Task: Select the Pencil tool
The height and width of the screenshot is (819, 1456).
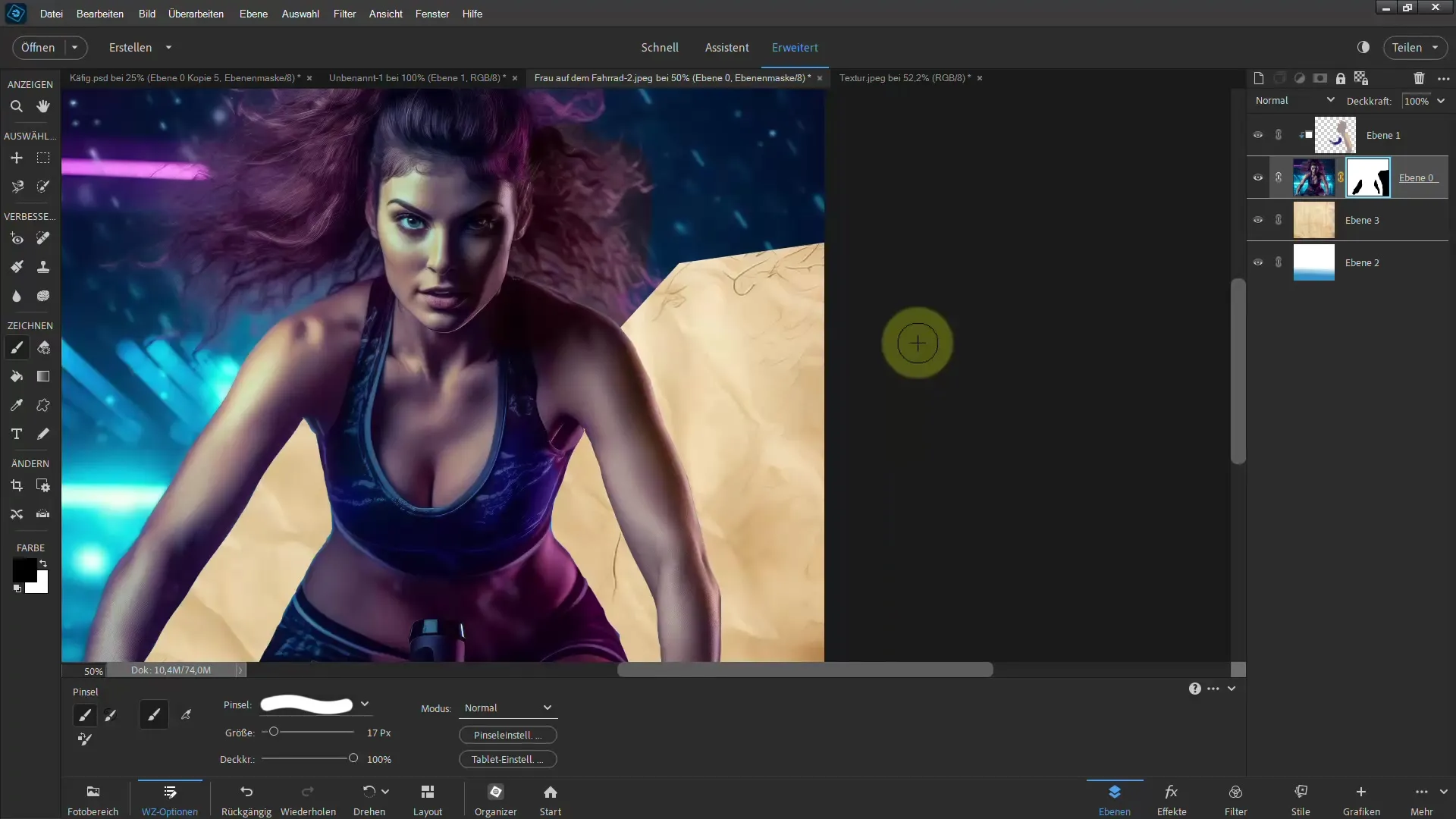Action: click(43, 434)
